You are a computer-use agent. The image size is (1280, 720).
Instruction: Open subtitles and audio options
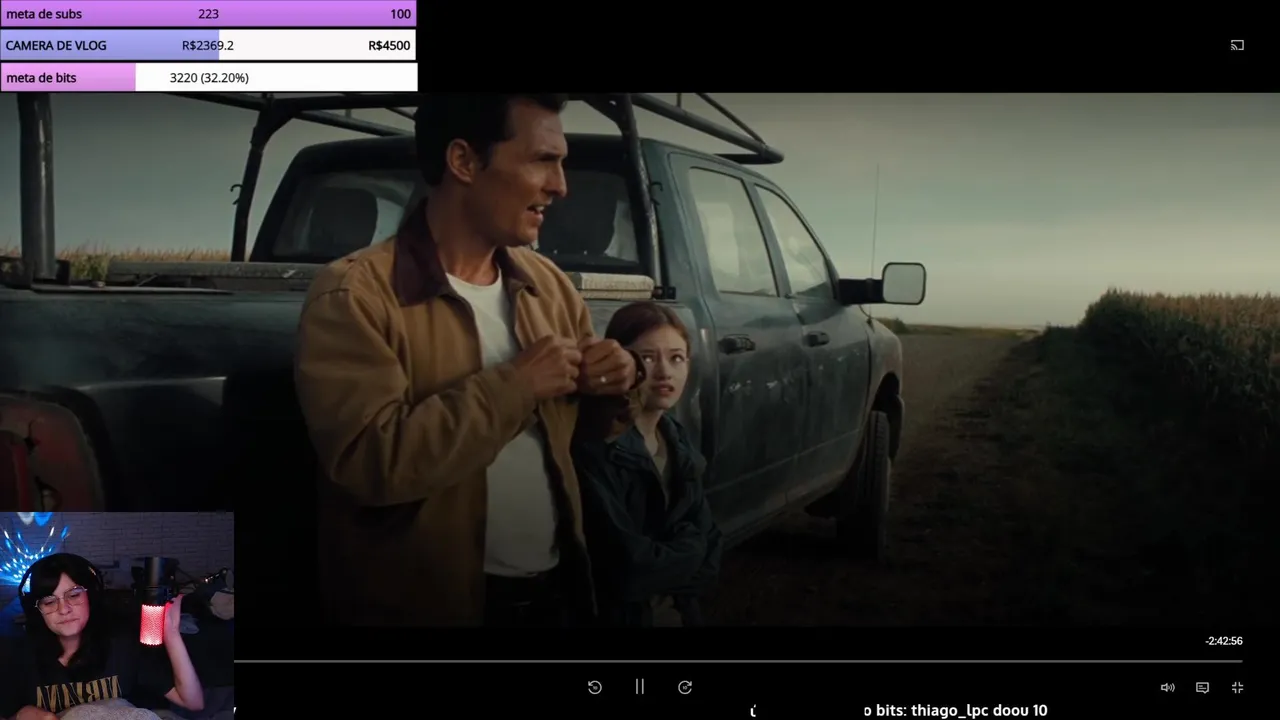[1202, 687]
